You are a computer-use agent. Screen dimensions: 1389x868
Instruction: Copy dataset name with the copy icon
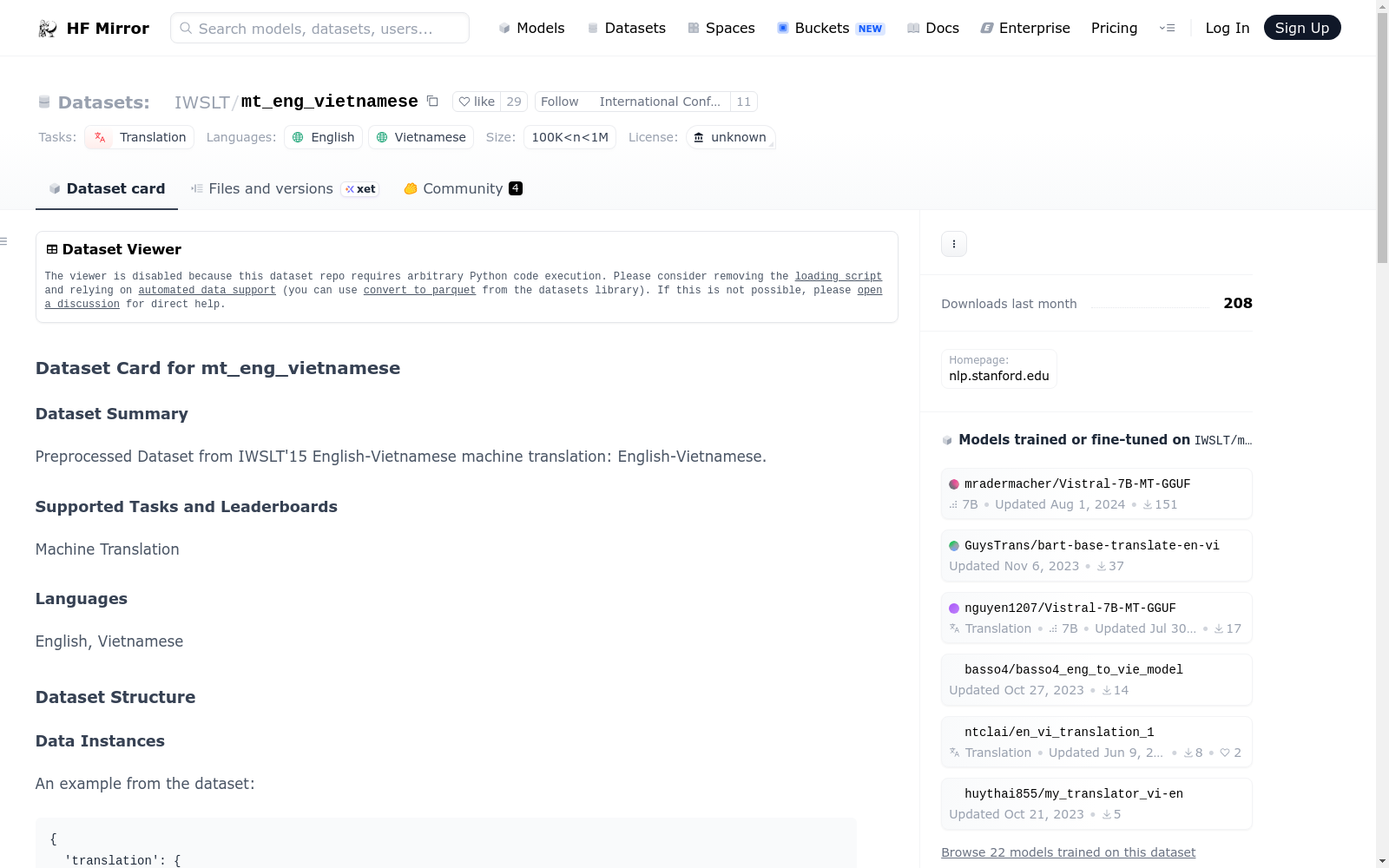(432, 102)
